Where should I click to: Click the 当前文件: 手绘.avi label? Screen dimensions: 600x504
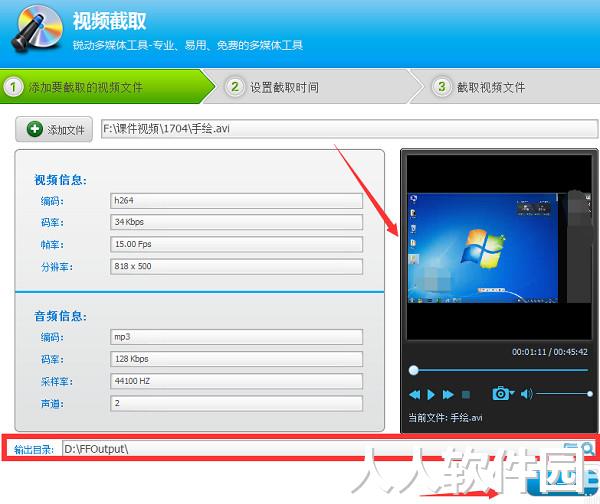tap(445, 418)
